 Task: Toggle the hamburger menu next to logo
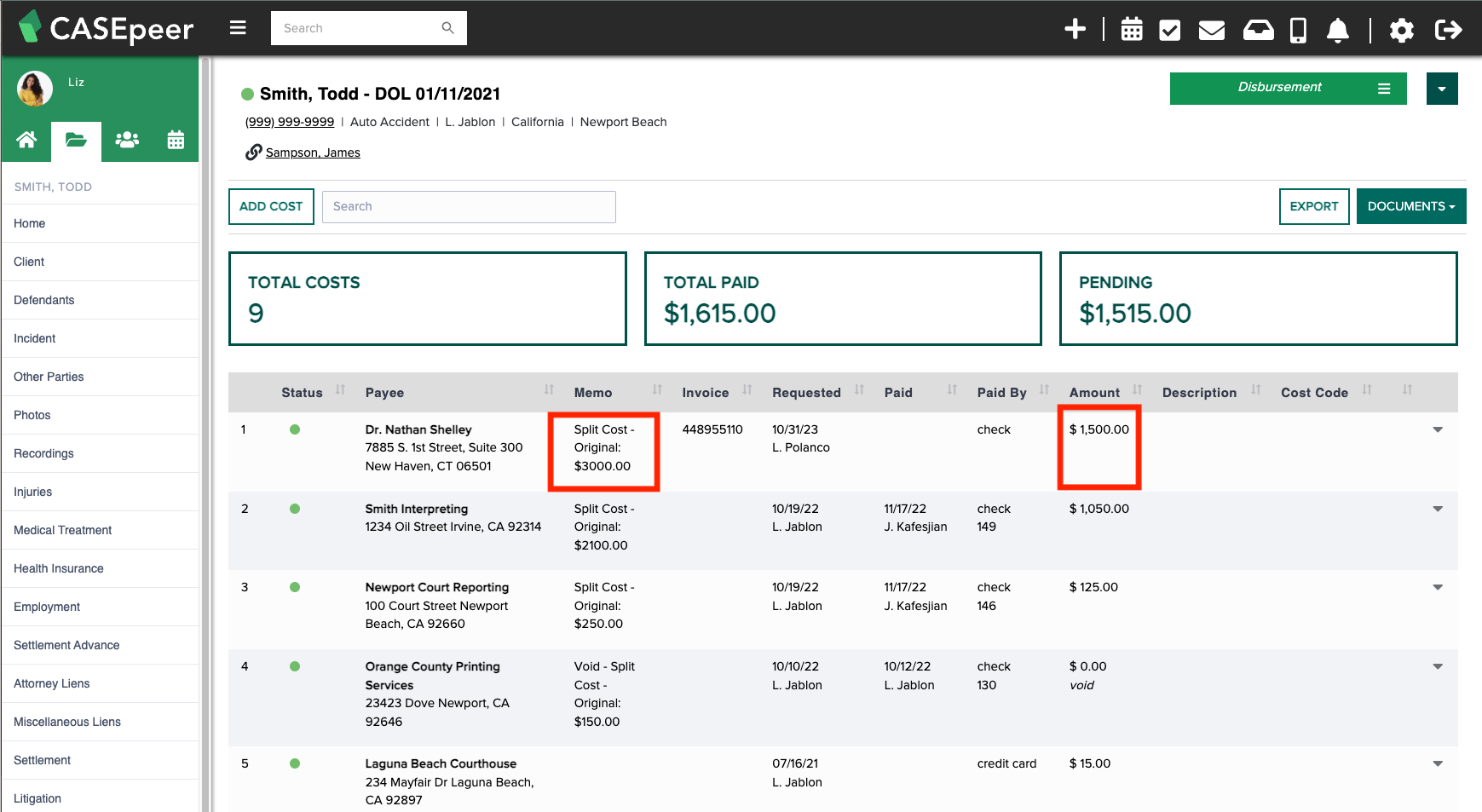pyautogui.click(x=238, y=28)
